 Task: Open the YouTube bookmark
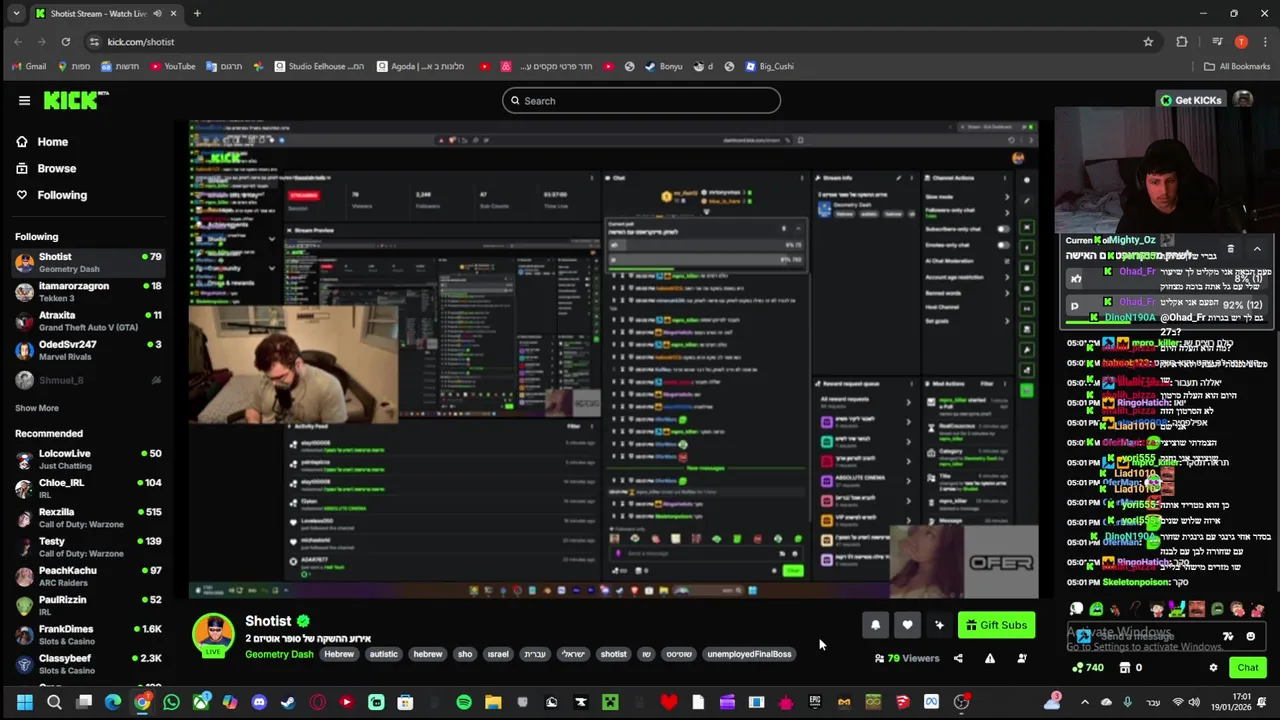pos(172,66)
